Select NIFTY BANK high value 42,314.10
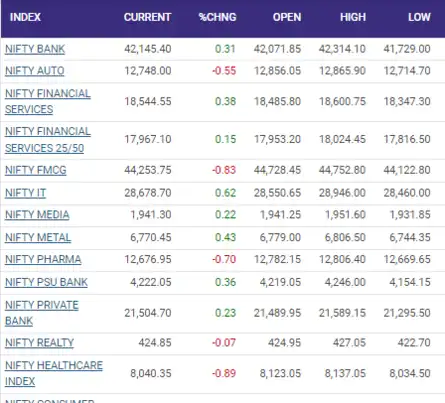Viewport: 445px width, 403px height. 342,49
